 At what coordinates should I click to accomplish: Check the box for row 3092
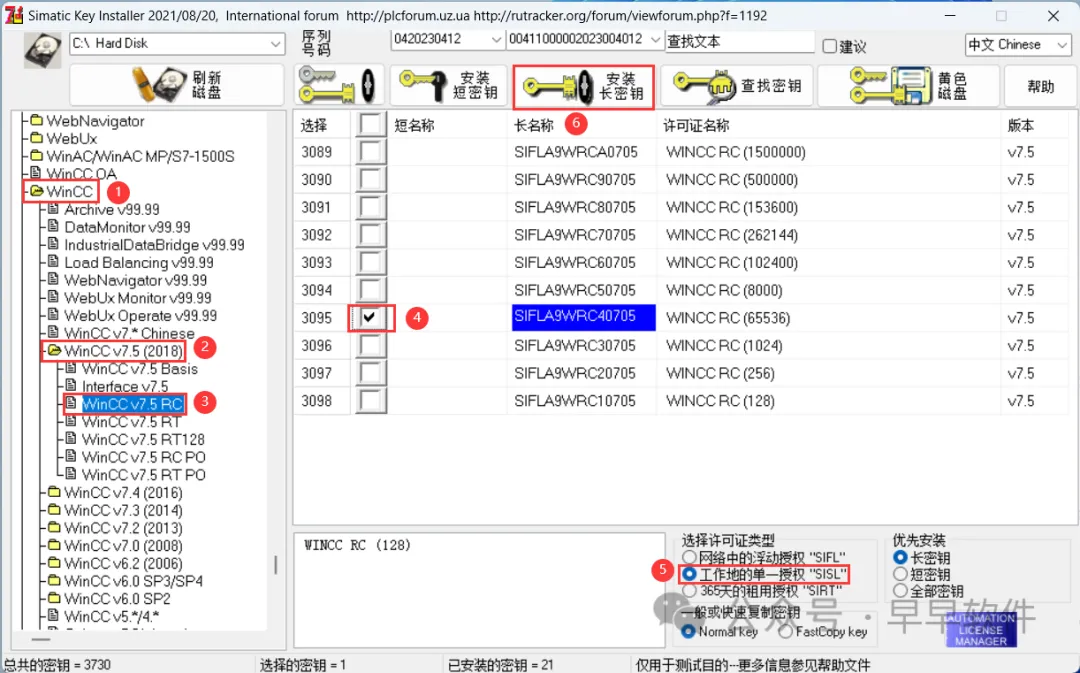(371, 235)
